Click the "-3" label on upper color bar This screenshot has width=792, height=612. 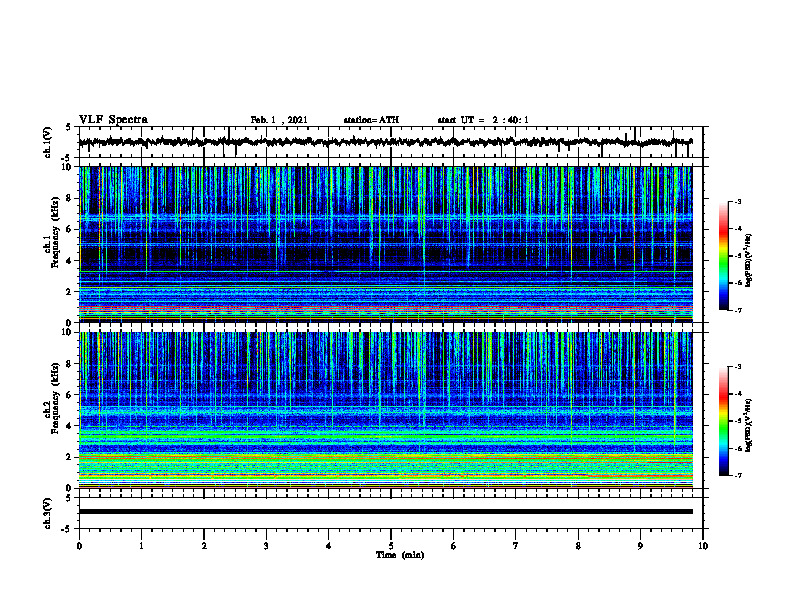[737, 201]
